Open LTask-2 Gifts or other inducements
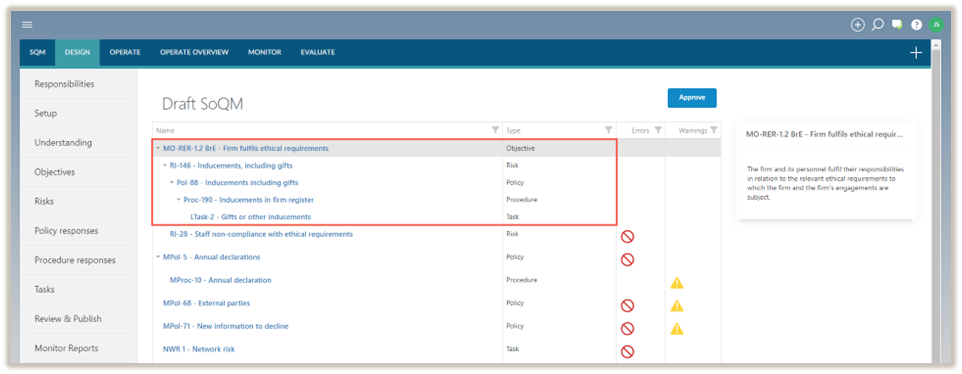 (x=251, y=217)
